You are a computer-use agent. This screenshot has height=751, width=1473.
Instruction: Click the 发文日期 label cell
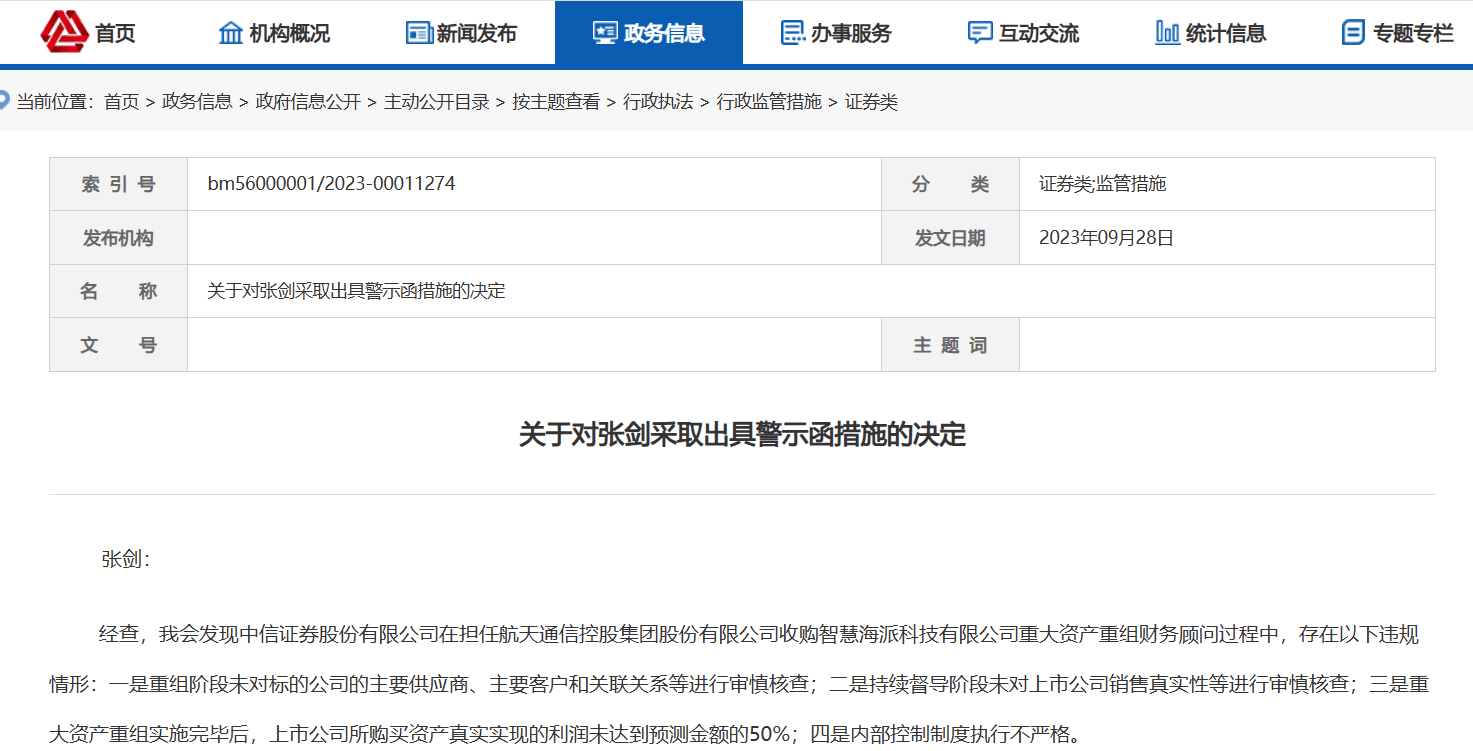[950, 238]
